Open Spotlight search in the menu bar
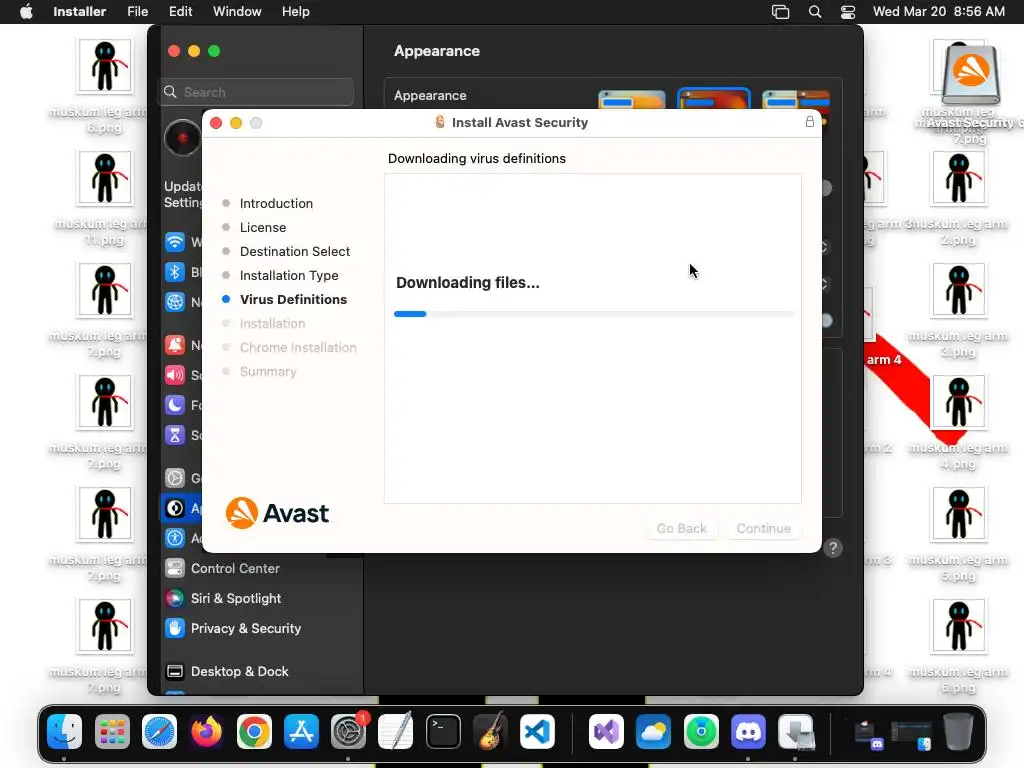This screenshot has height=768, width=1024. pyautogui.click(x=814, y=12)
